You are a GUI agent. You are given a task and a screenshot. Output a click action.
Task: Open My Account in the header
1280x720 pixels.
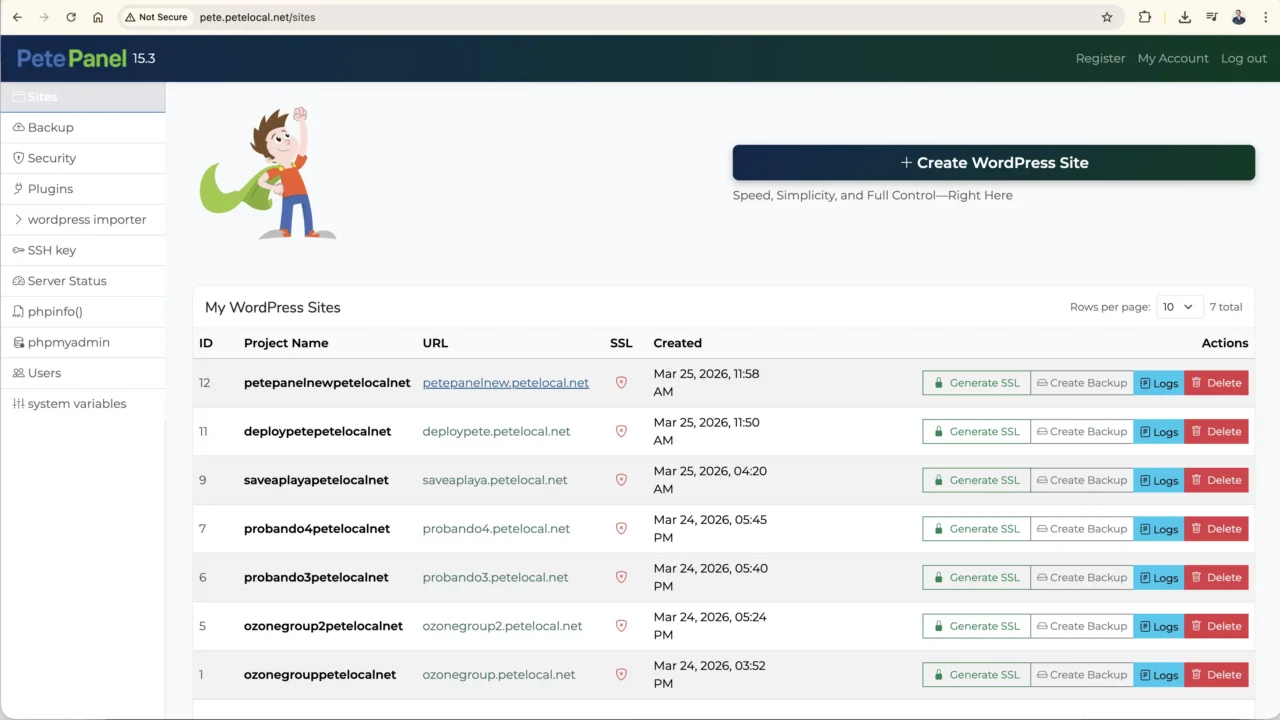1173,58
